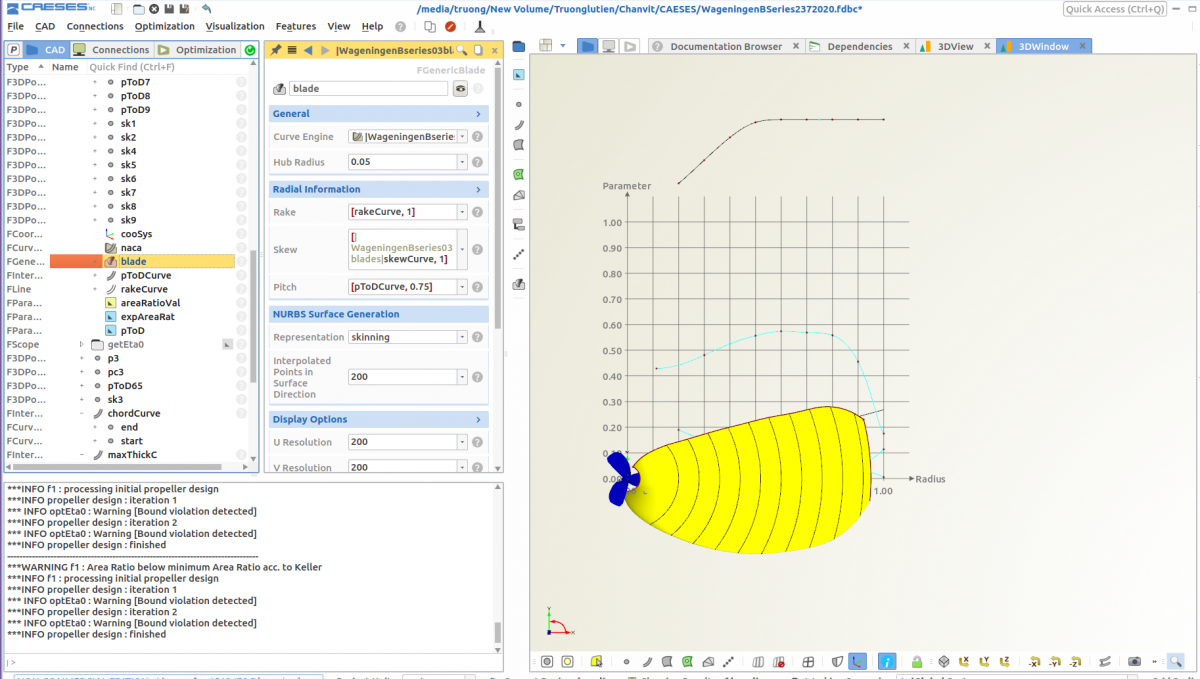Viewport: 1200px width, 679px height.
Task: Click the magnifier zoom icon at bottom right
Action: 1175,661
